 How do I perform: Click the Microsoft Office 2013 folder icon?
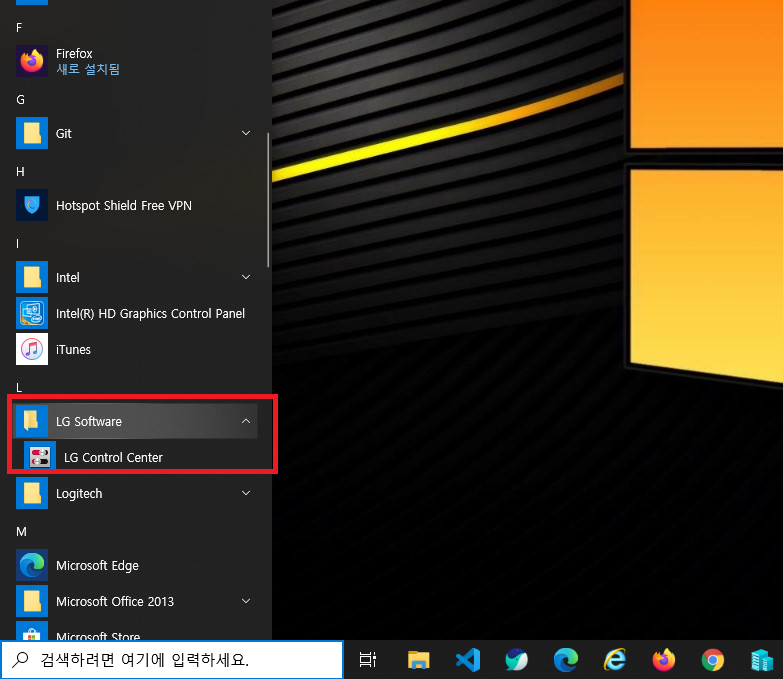point(32,601)
